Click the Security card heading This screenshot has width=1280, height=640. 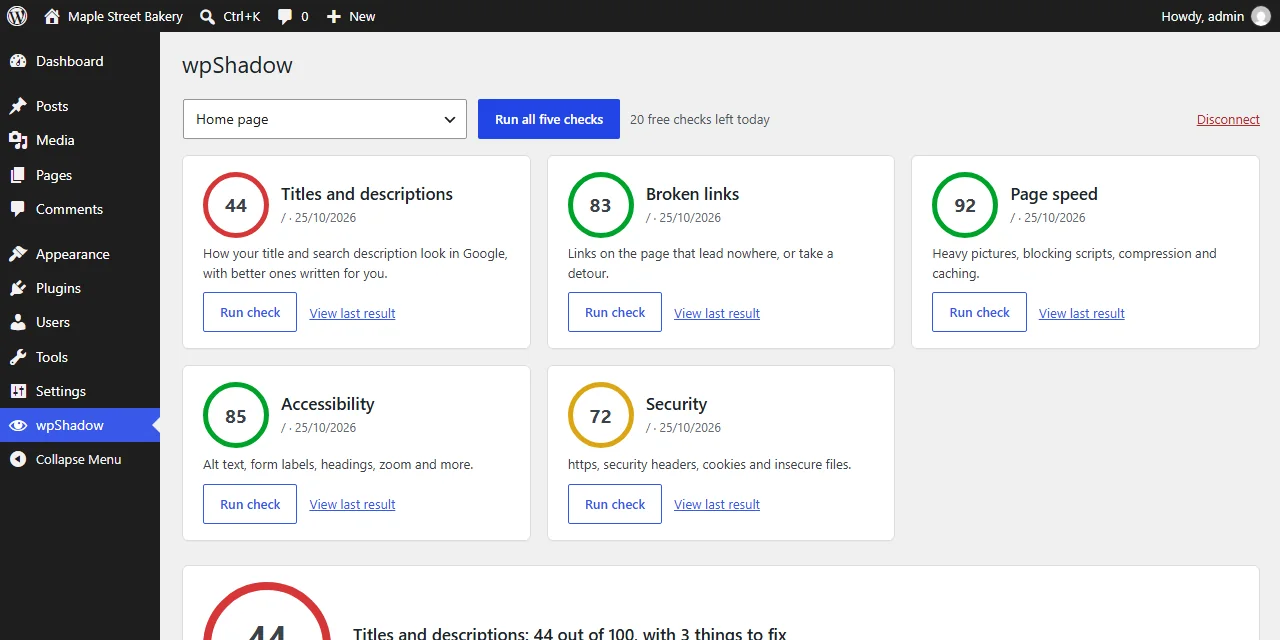pos(676,404)
